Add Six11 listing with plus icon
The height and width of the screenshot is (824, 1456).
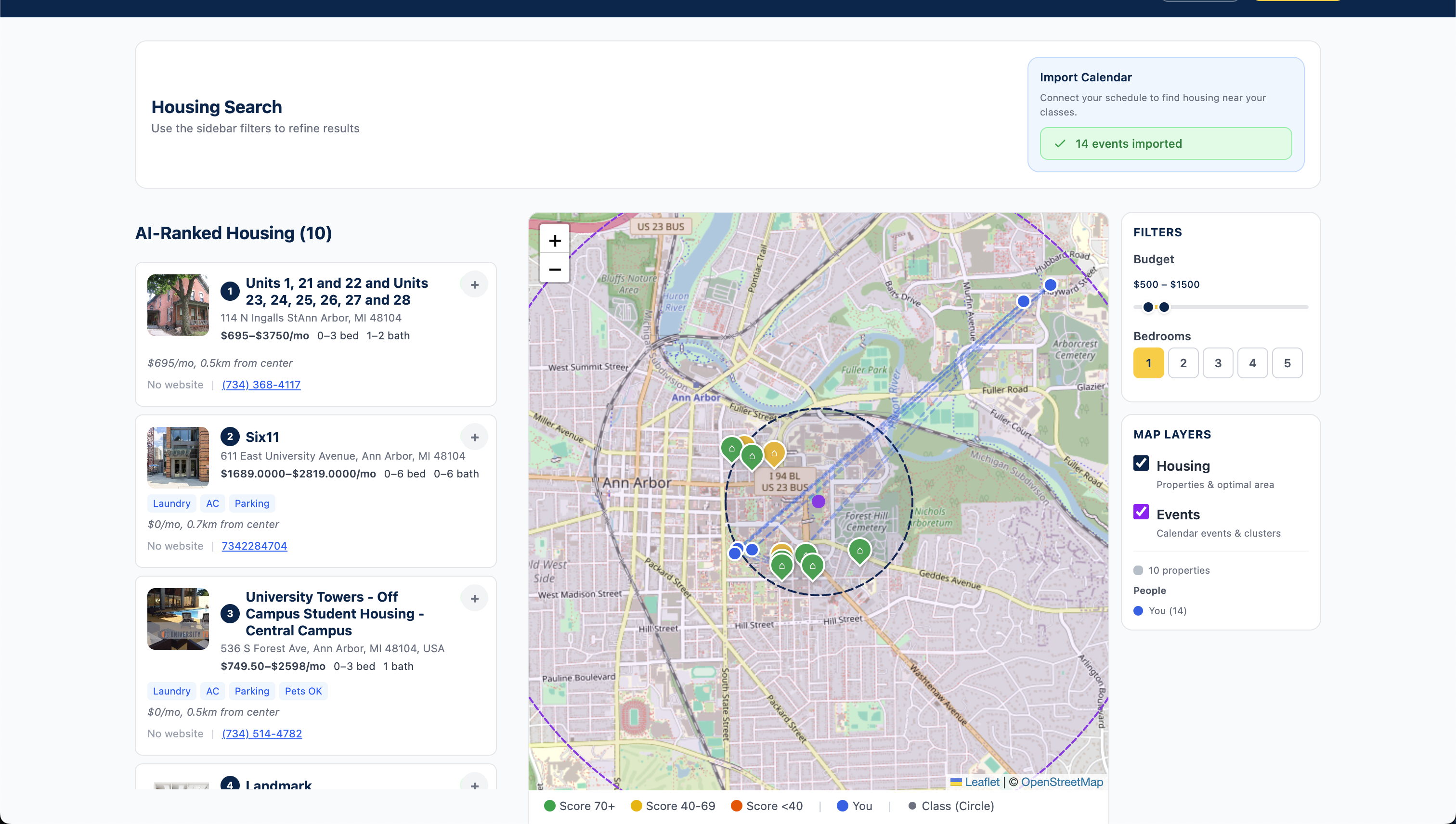(474, 438)
